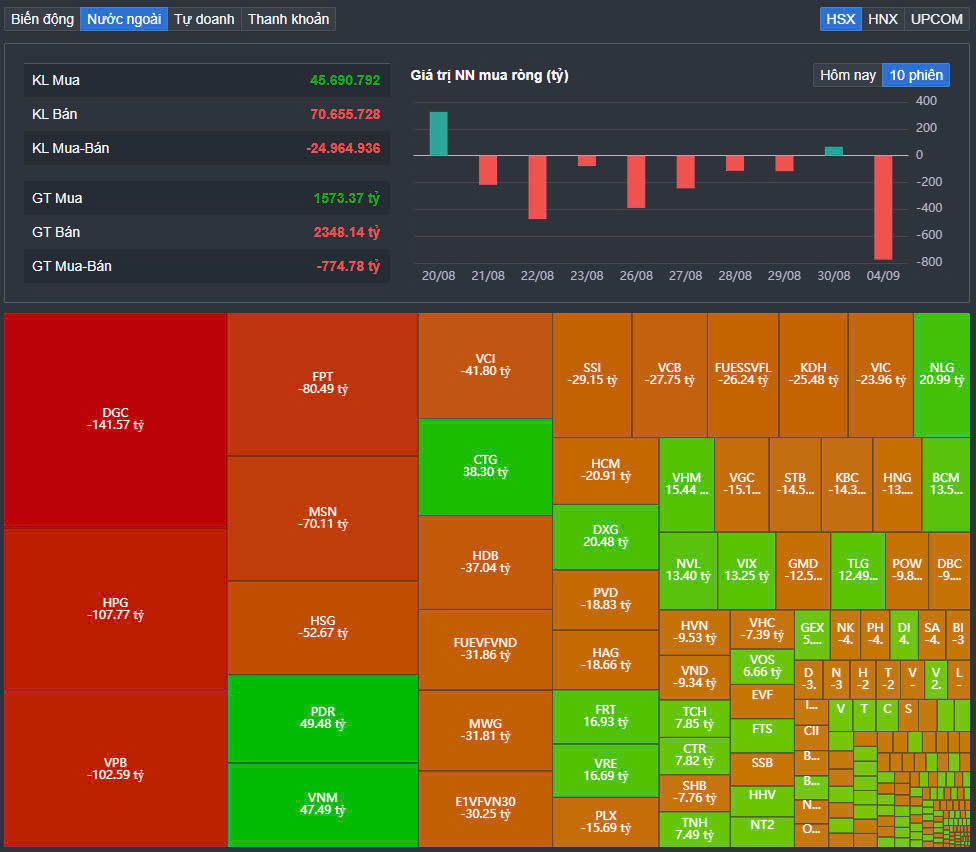Open the Thanh khoản tab
The image size is (976, 852).
pyautogui.click(x=288, y=19)
